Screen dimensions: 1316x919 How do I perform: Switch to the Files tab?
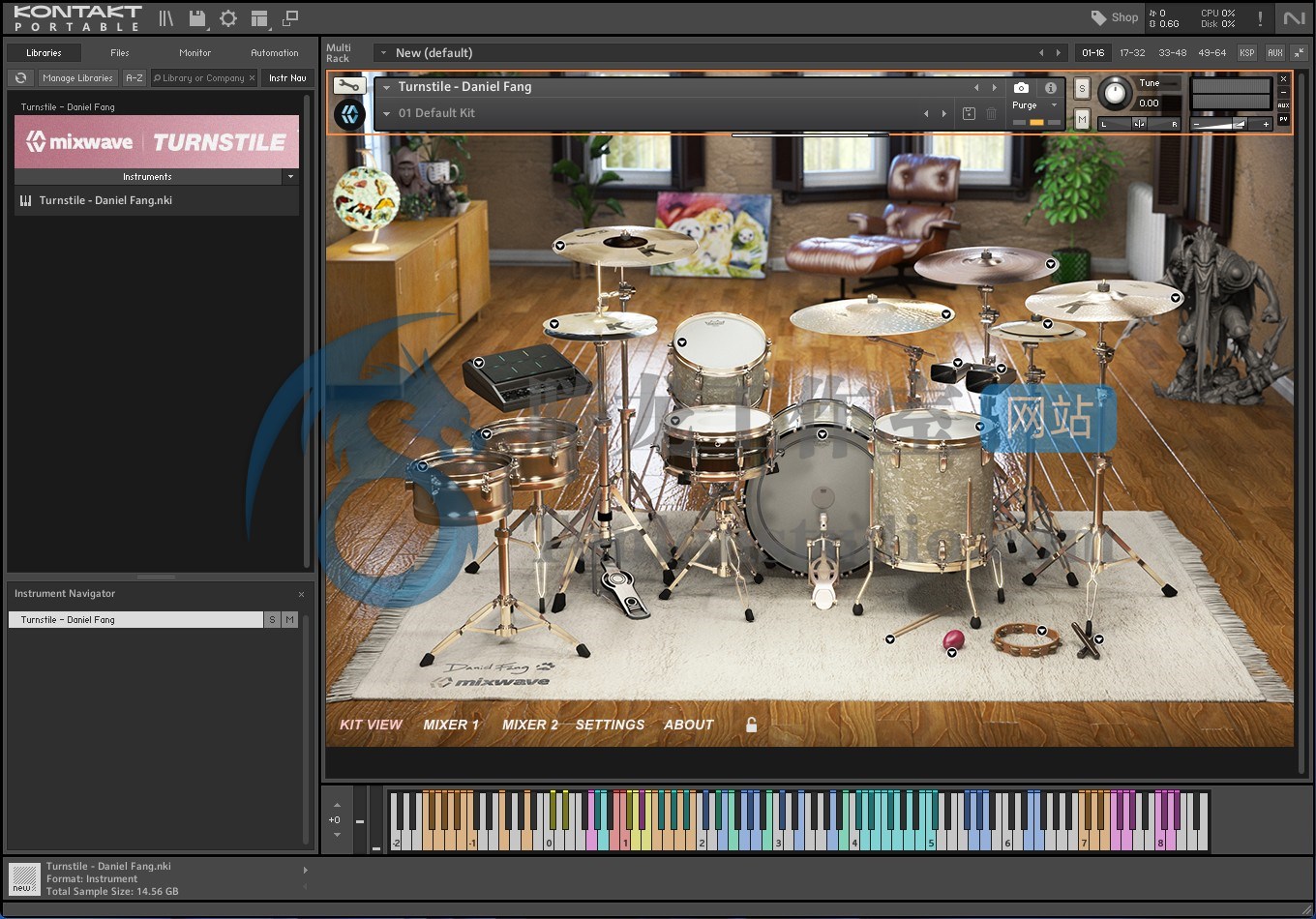tap(120, 53)
